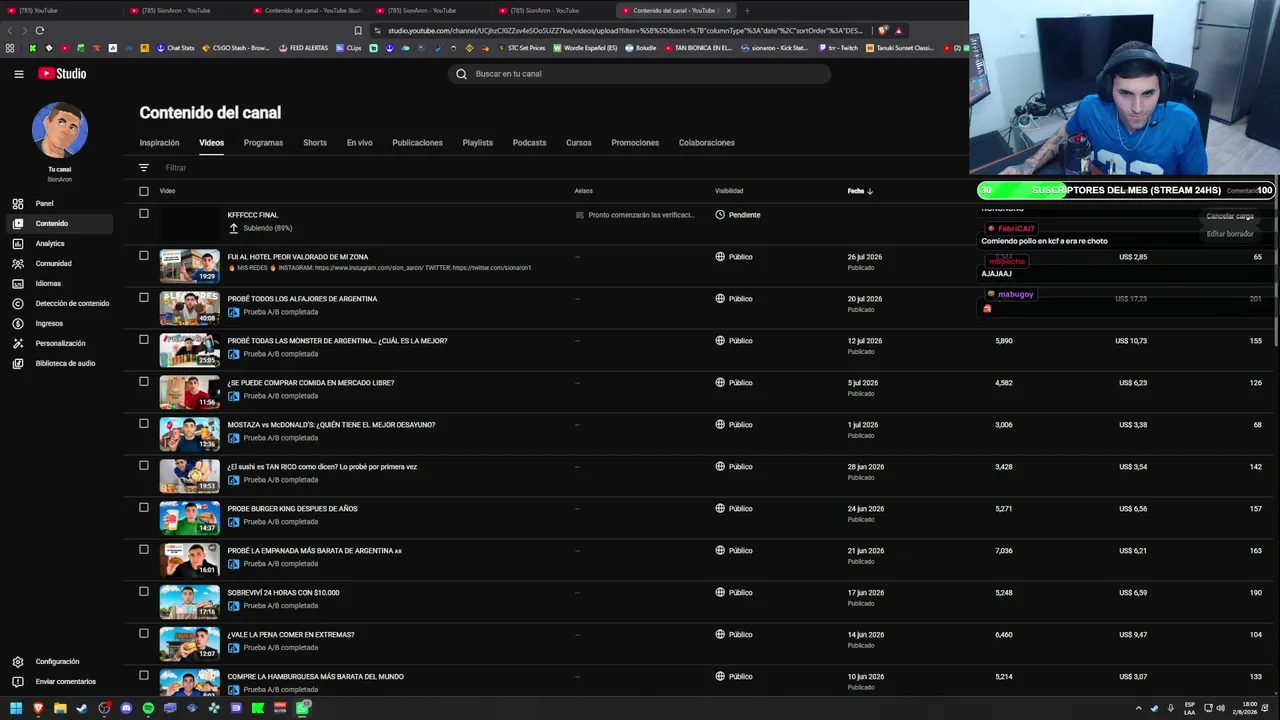This screenshot has height=720, width=1280.
Task: Open a new browser tab with plus button
Action: click(x=747, y=10)
